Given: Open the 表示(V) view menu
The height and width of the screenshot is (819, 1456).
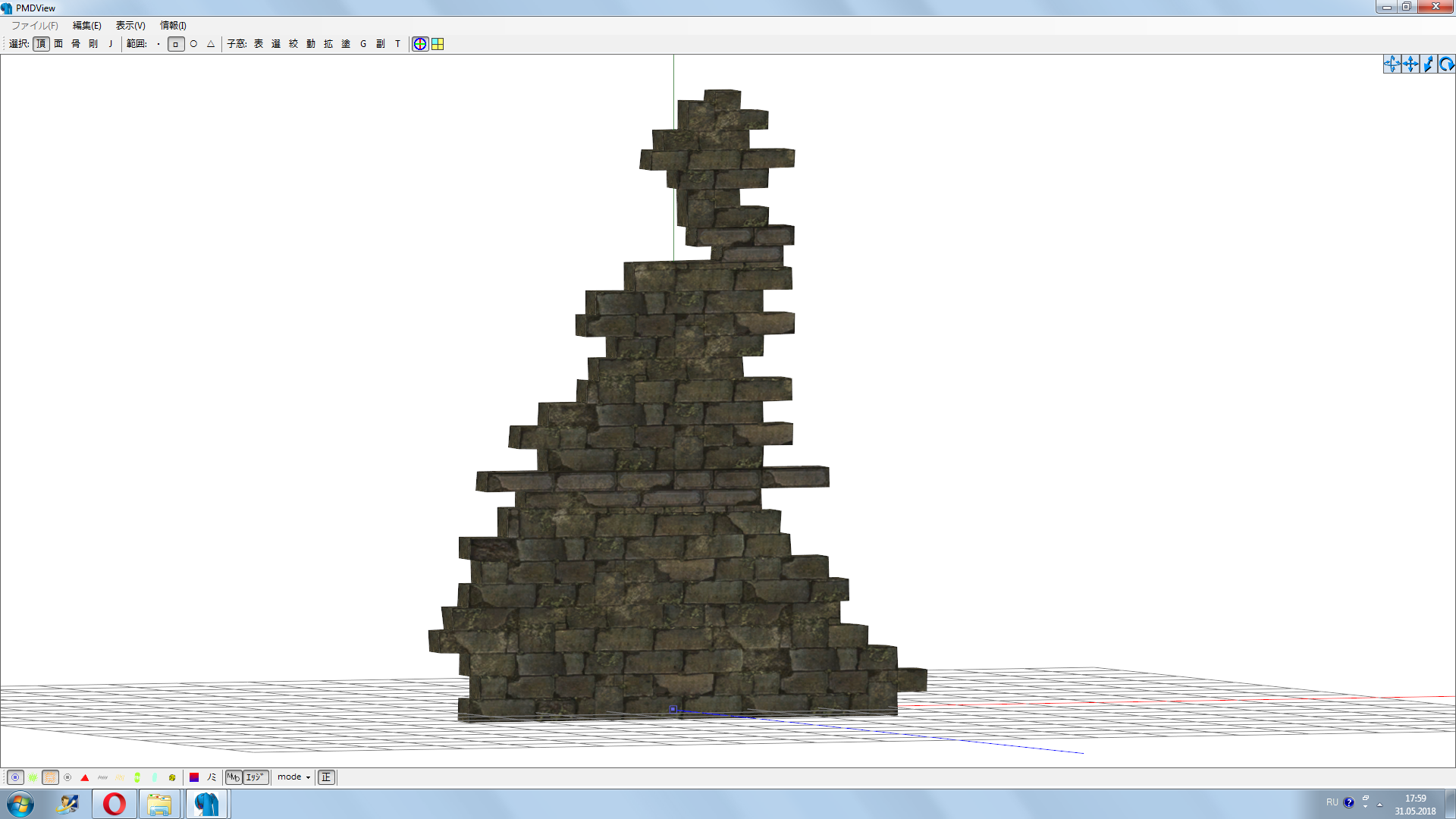Looking at the screenshot, I should point(130,26).
